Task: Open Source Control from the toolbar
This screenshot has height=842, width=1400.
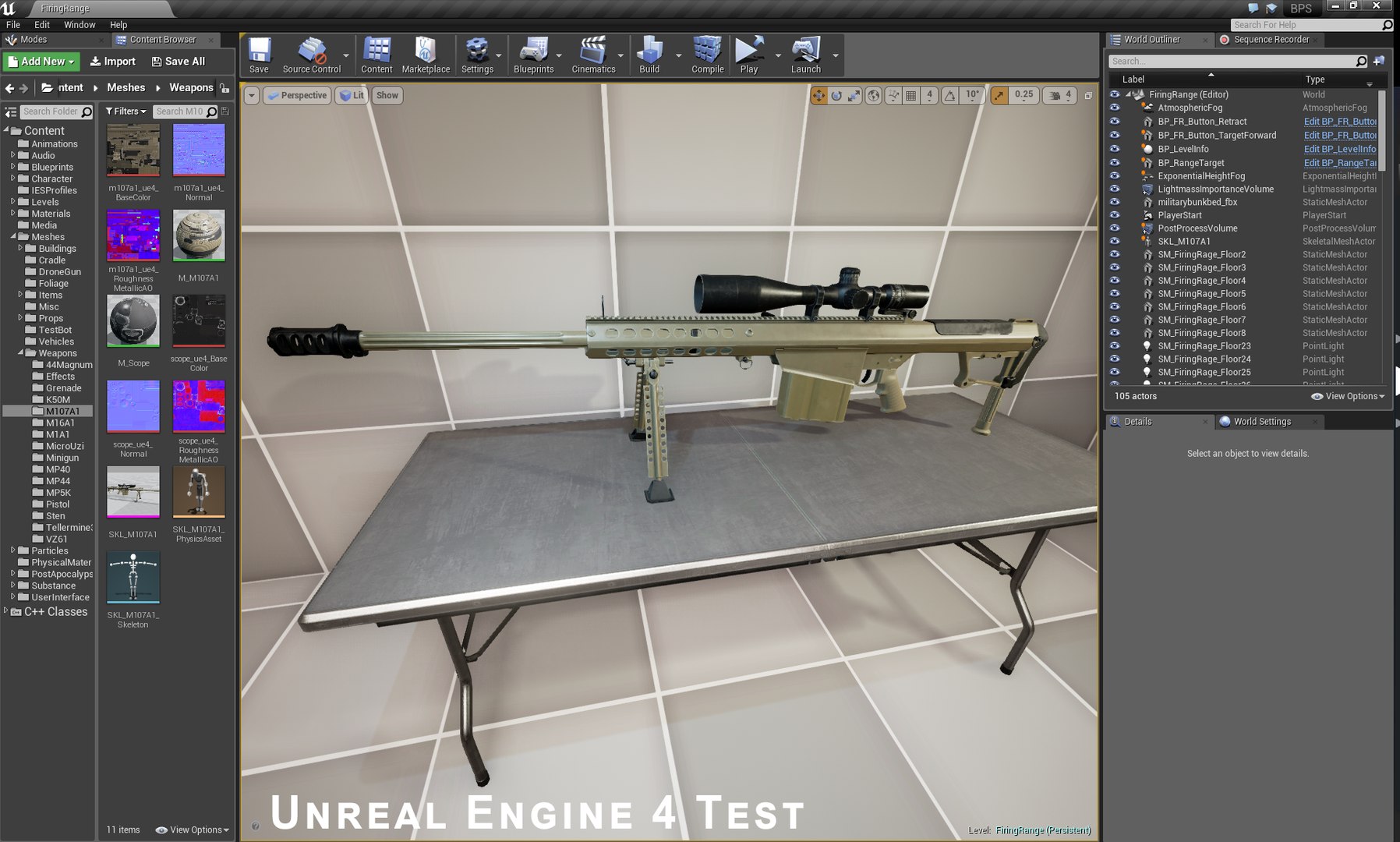Action: [312, 55]
